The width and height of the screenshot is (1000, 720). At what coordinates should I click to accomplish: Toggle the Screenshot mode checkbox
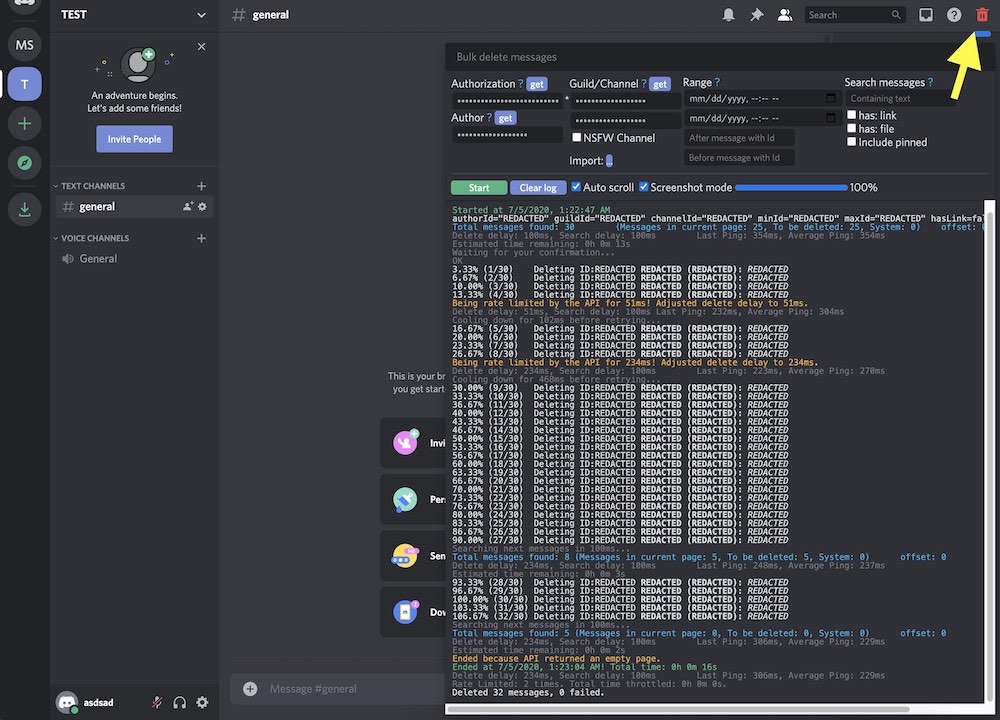[645, 187]
